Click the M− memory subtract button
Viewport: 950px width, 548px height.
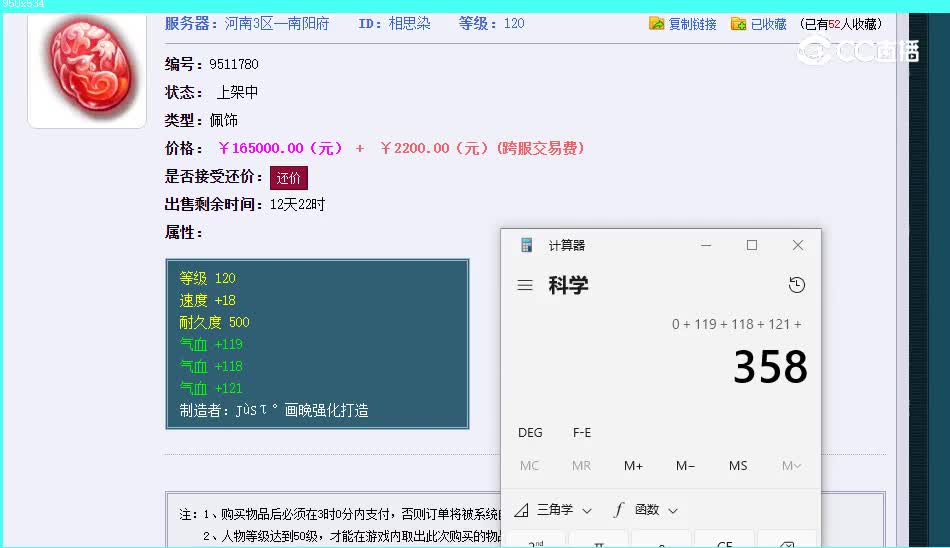[x=685, y=466]
